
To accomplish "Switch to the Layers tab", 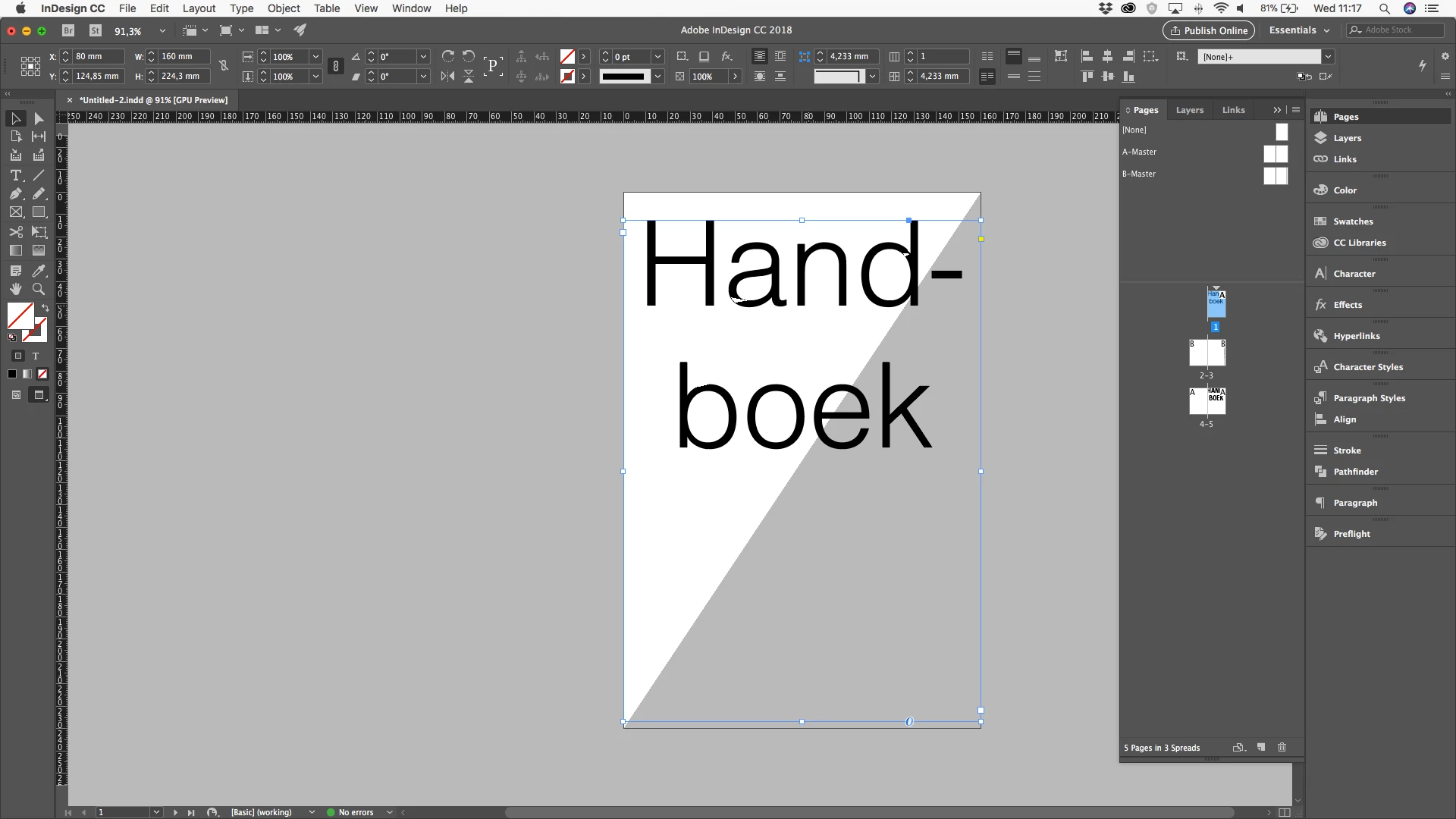I will 1189,110.
